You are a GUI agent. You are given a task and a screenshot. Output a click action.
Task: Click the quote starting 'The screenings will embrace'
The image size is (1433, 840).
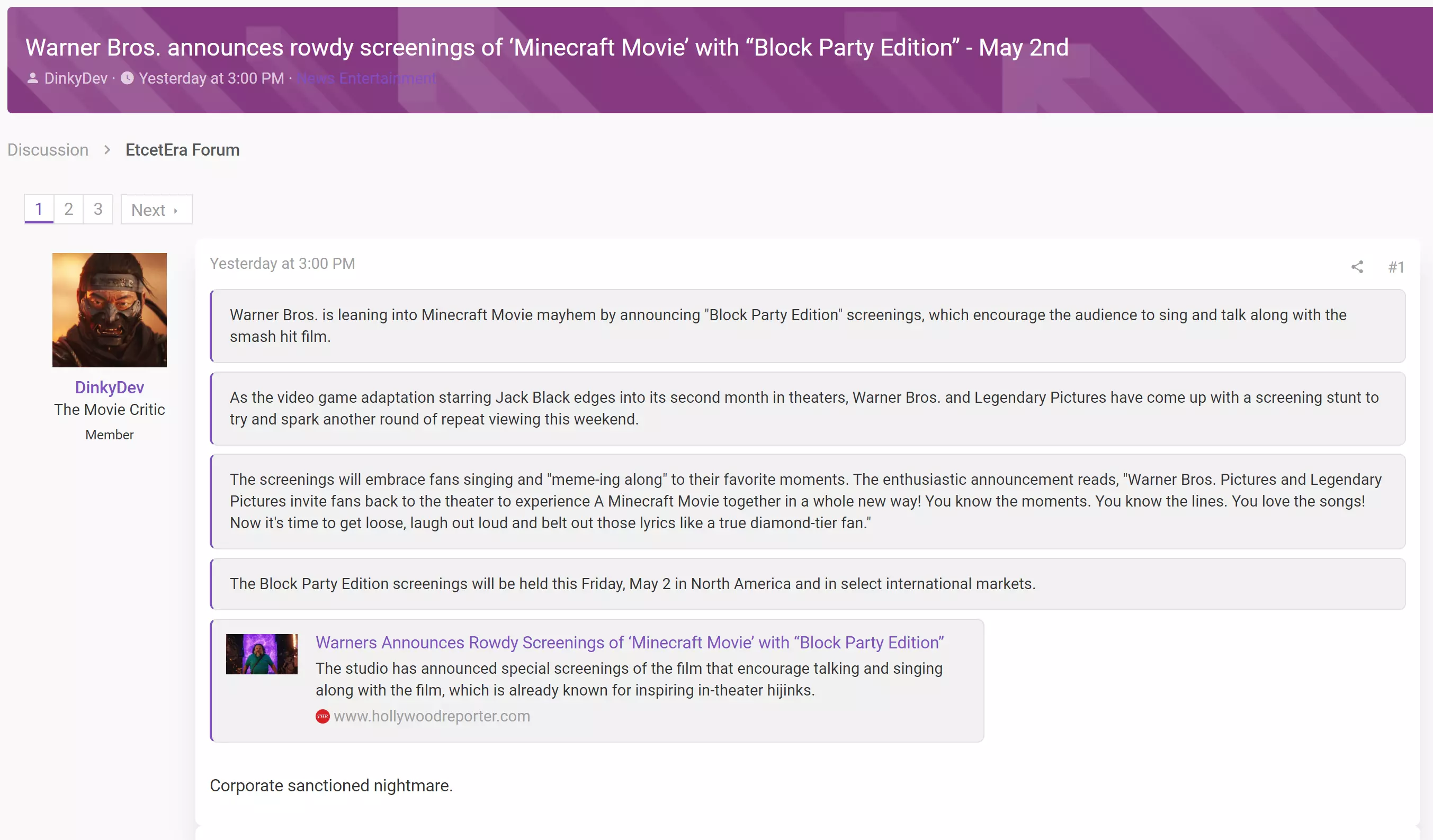[808, 501]
